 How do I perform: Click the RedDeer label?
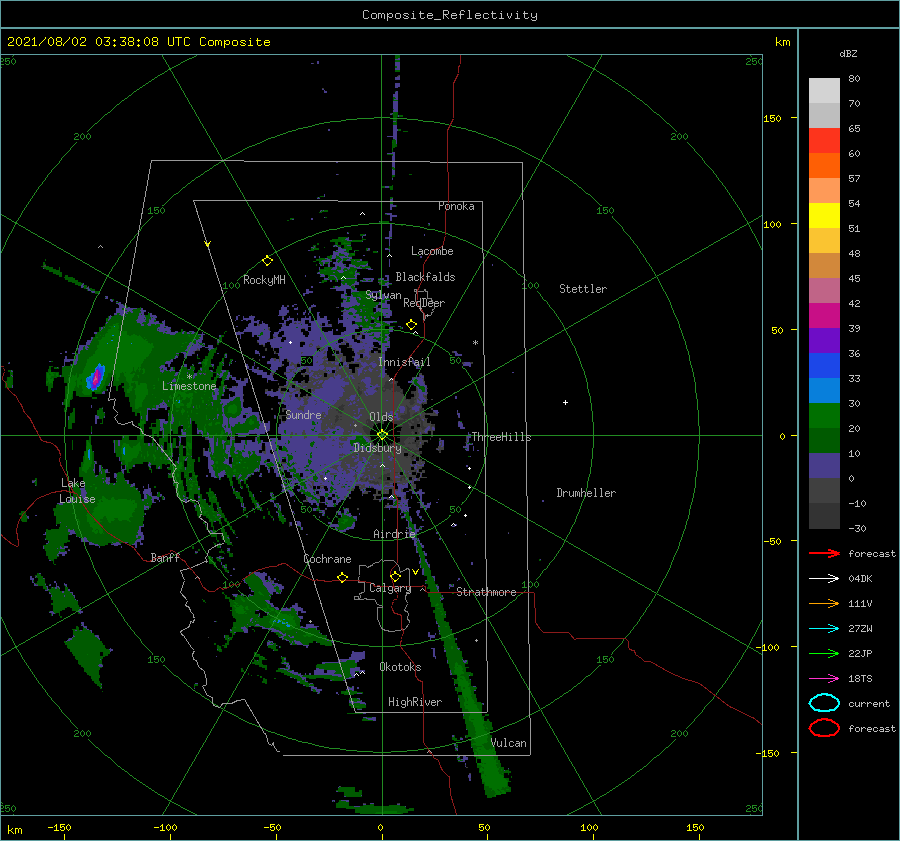click(424, 303)
